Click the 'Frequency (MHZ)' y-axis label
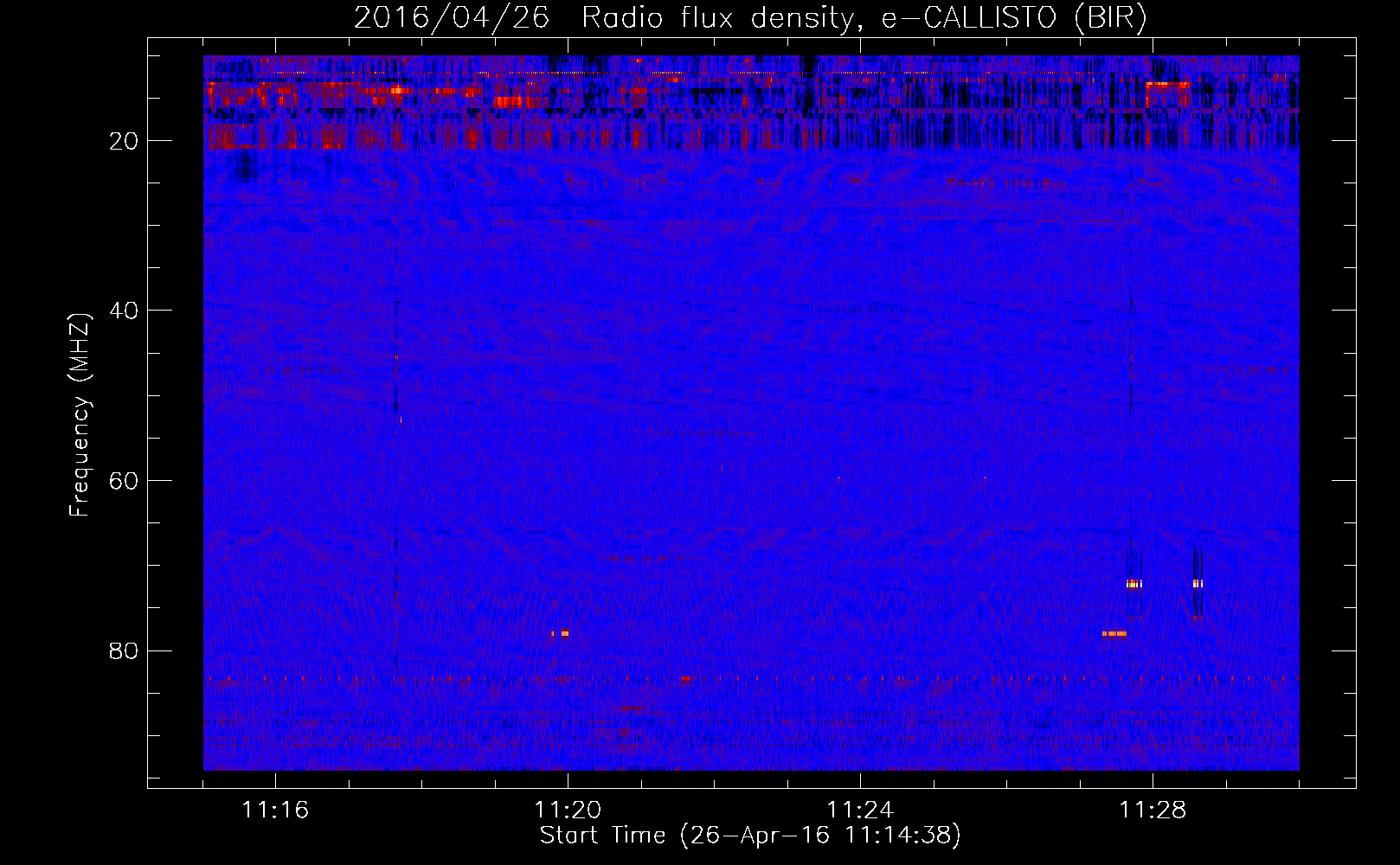 point(80,415)
